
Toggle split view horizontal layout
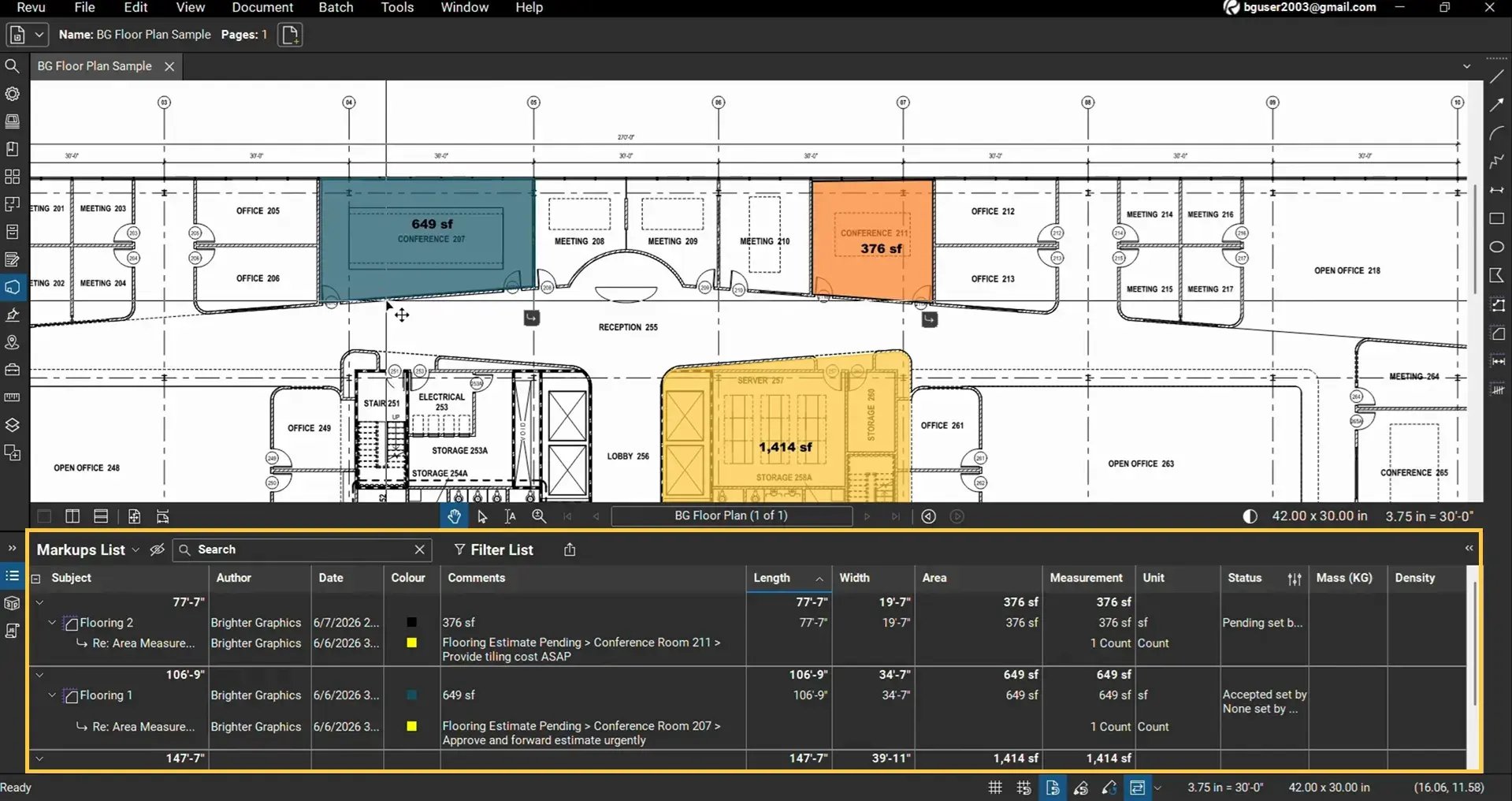[x=101, y=516]
